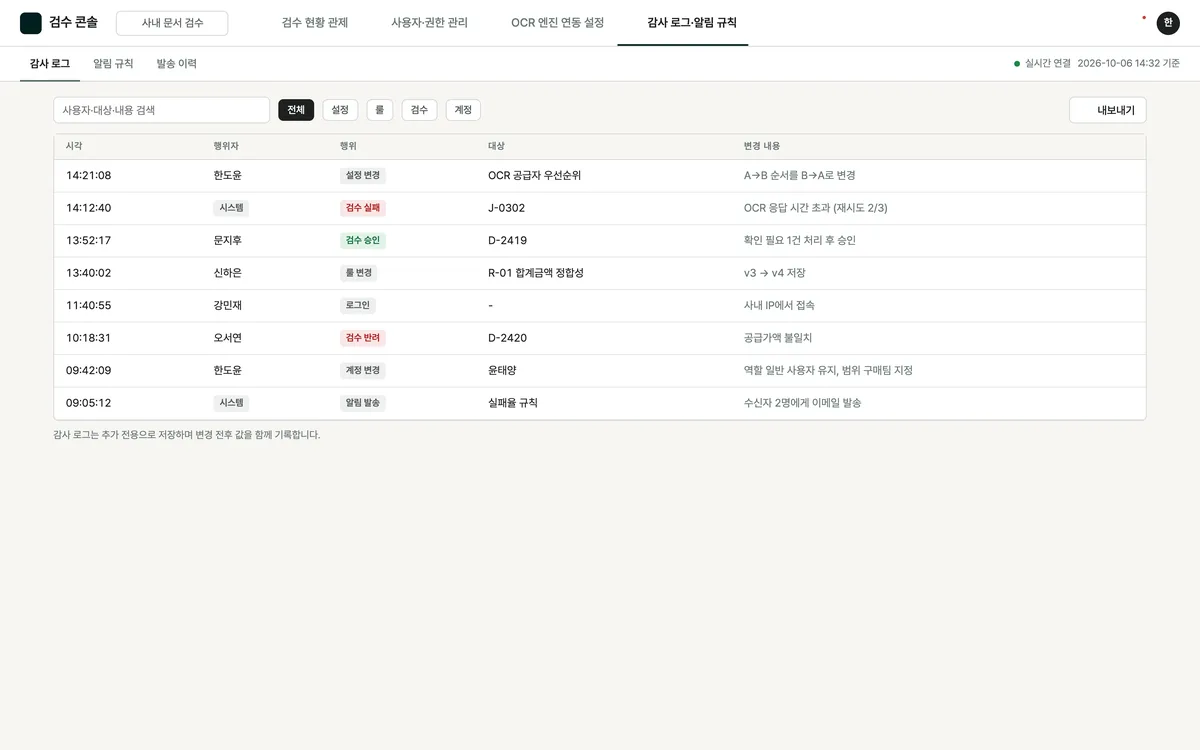Switch to OCR 엔진 연동 설정 tab

point(557,23)
